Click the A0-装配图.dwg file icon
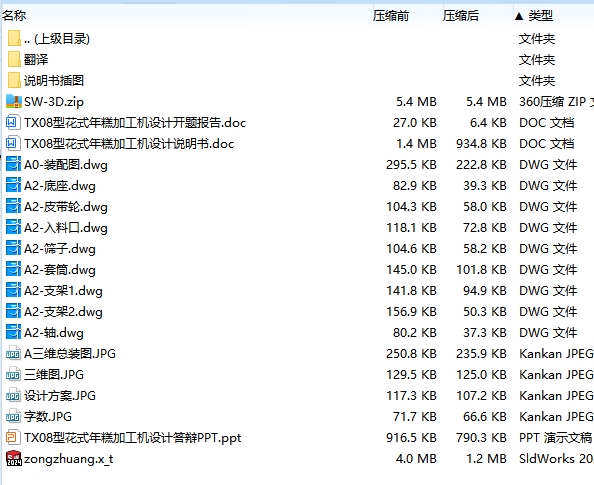594x485 pixels. (13, 164)
